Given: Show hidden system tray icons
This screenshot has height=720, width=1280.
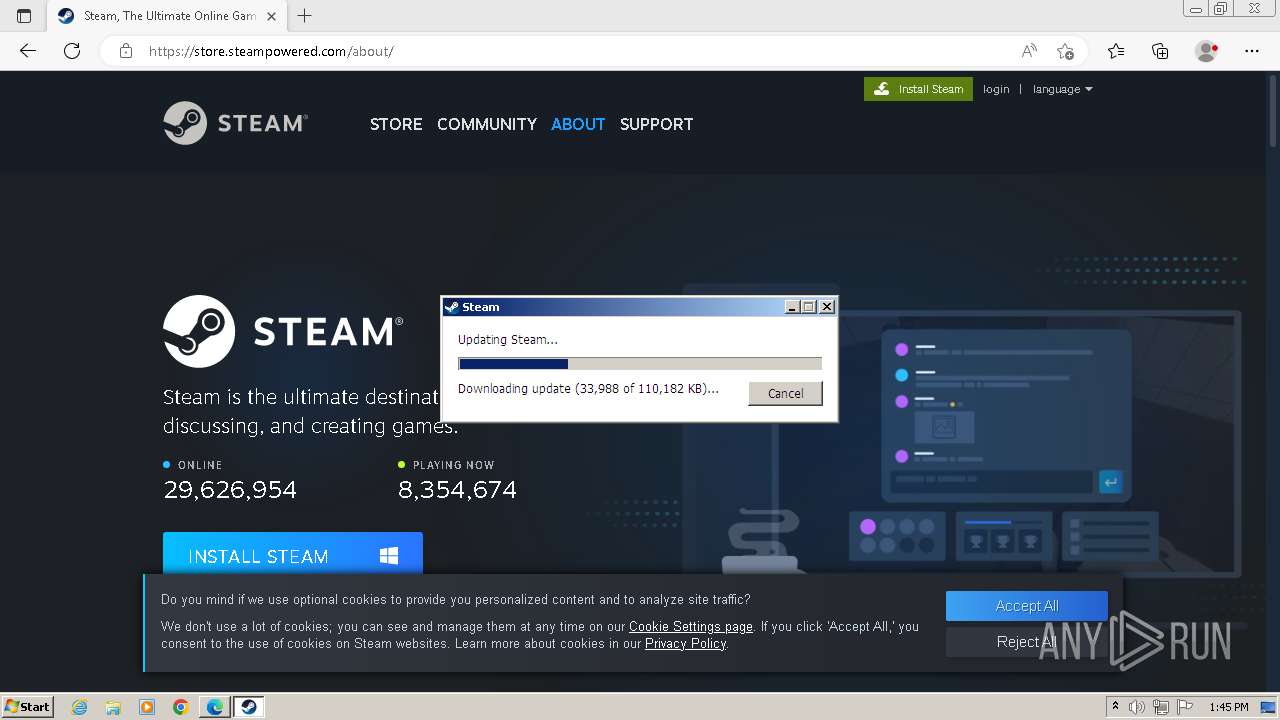Looking at the screenshot, I should [x=1116, y=707].
